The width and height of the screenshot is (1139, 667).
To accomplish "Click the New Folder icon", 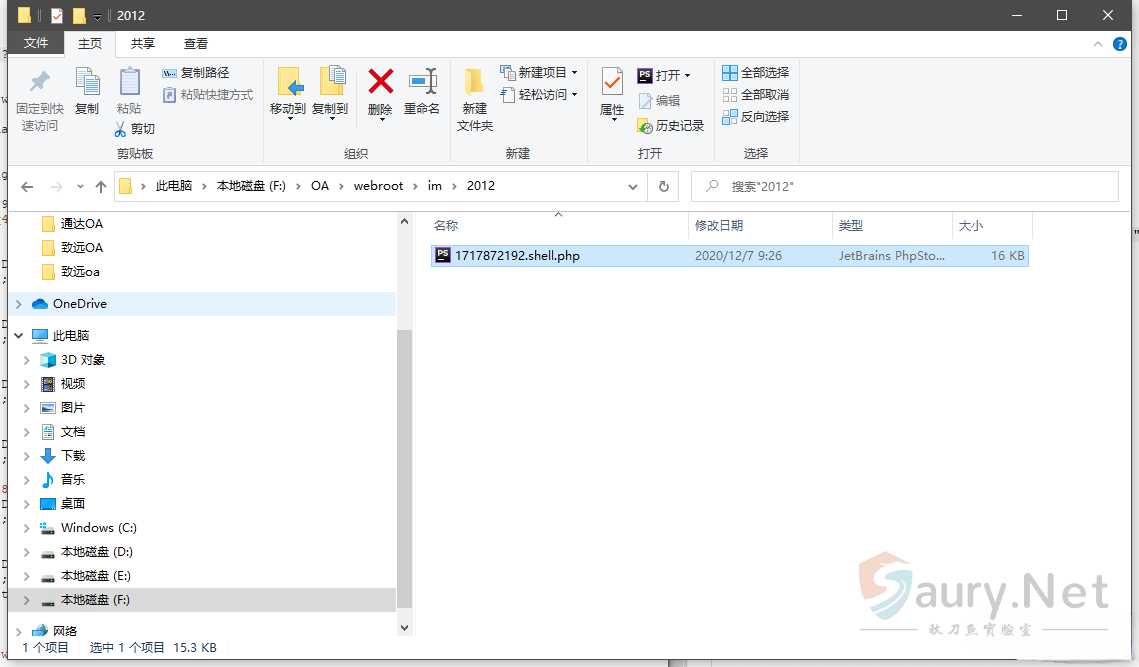I will pyautogui.click(x=475, y=83).
